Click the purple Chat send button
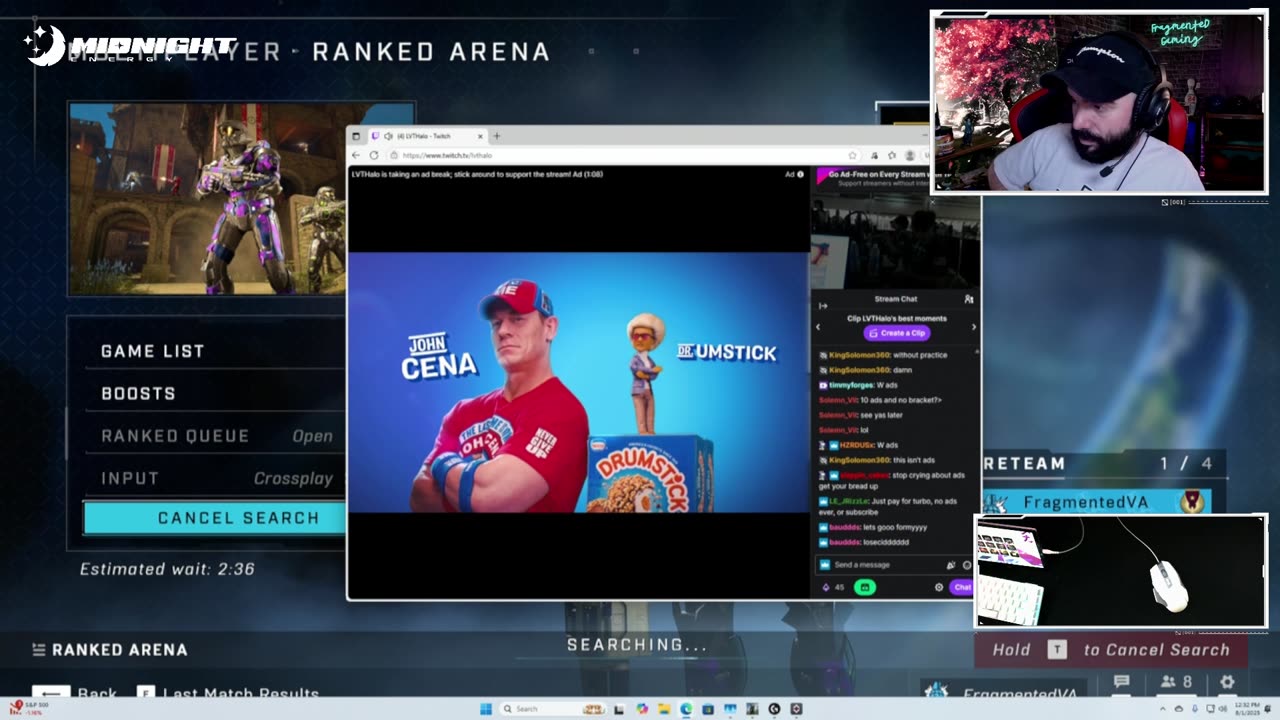 [961, 587]
